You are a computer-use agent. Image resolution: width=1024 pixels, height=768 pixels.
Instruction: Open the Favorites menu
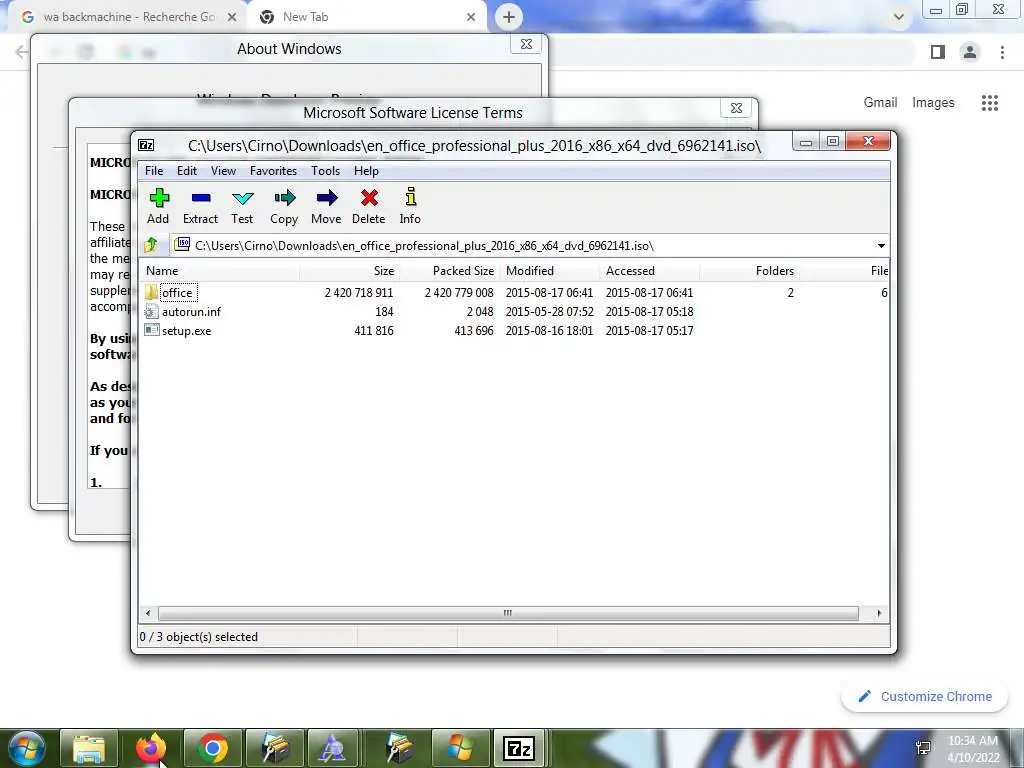[x=273, y=170]
